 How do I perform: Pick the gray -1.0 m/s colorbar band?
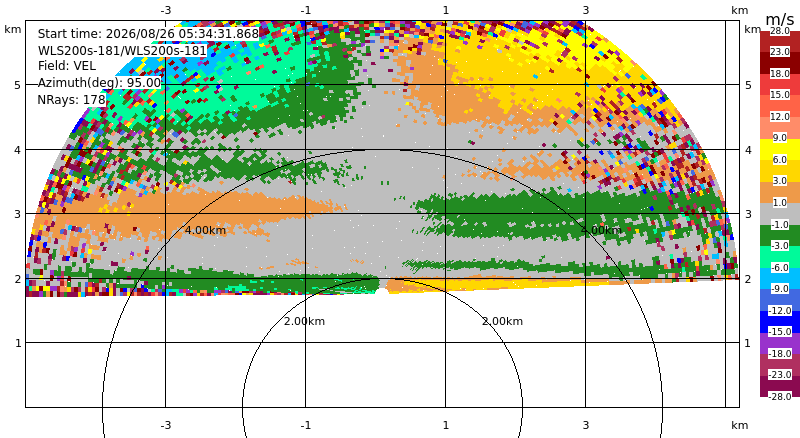point(780,213)
